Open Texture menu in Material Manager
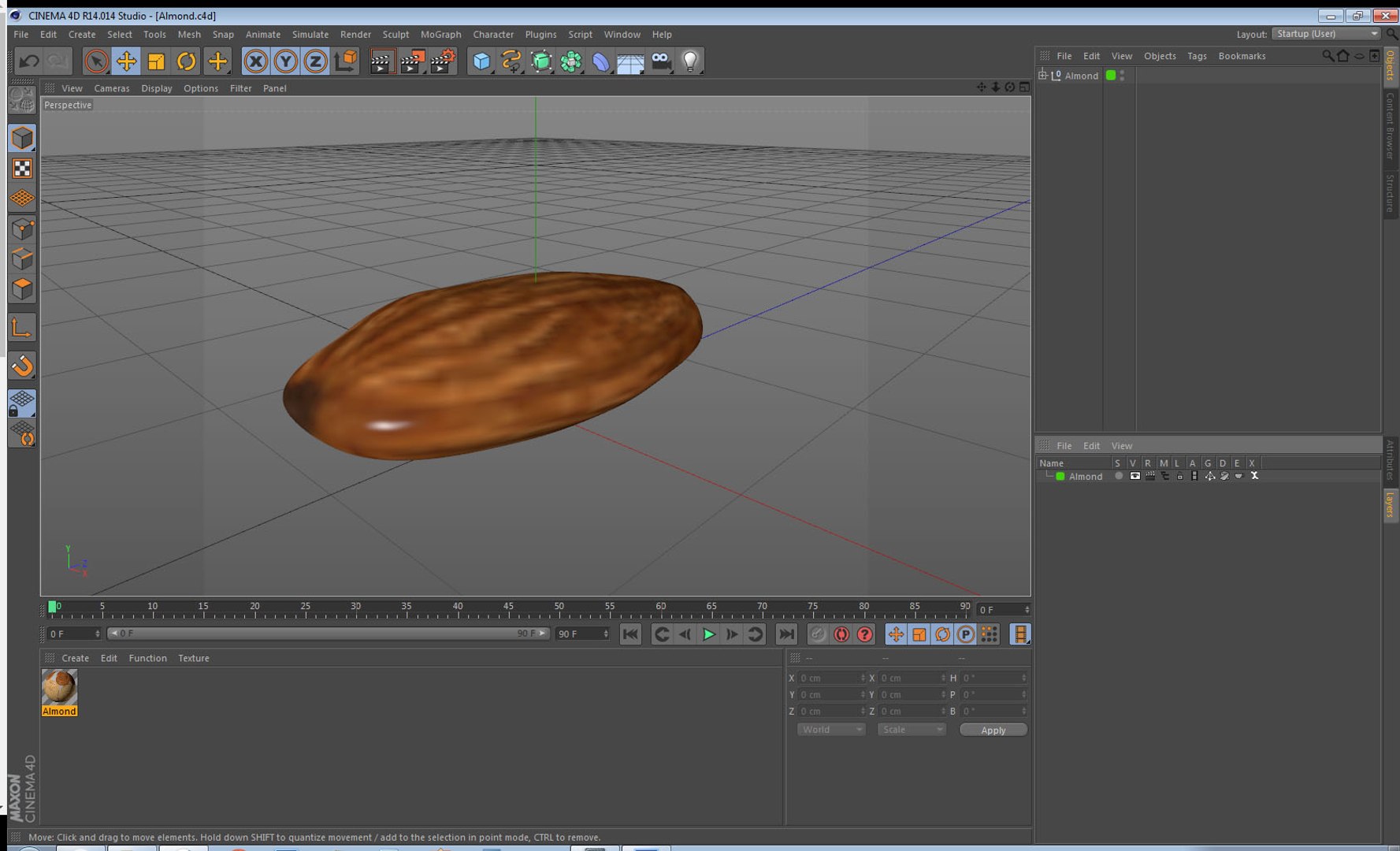Viewport: 1400px width, 851px height. (x=193, y=659)
